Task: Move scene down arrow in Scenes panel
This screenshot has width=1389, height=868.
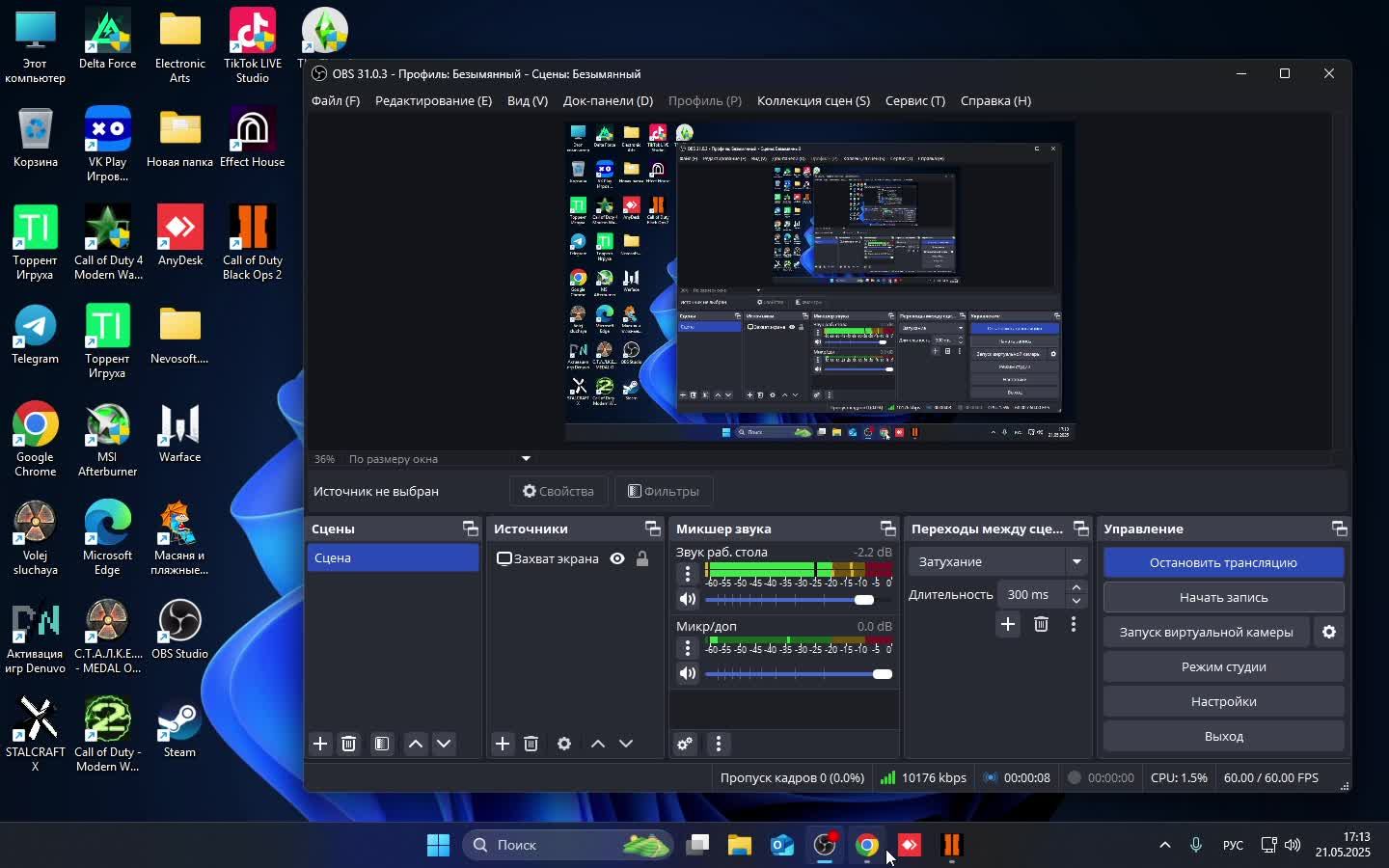Action: point(444,744)
